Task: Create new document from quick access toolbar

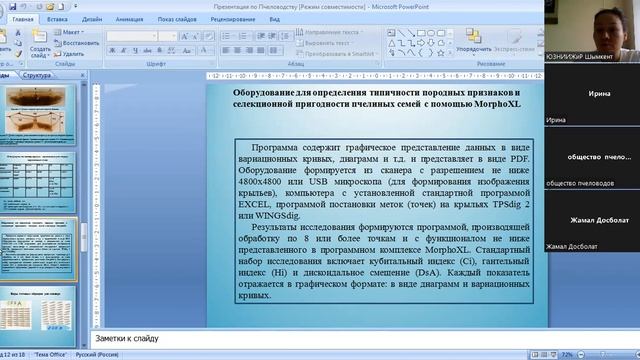Action: (61, 7)
